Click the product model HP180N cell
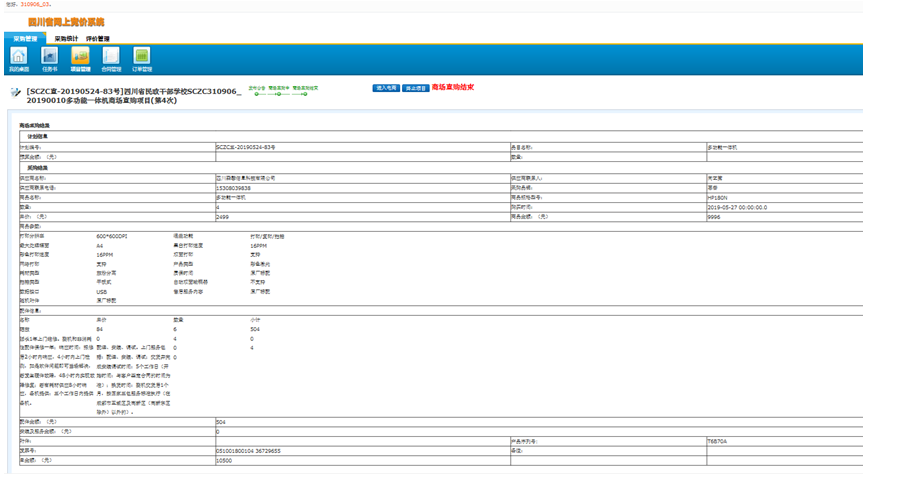The image size is (911, 486). (718, 198)
